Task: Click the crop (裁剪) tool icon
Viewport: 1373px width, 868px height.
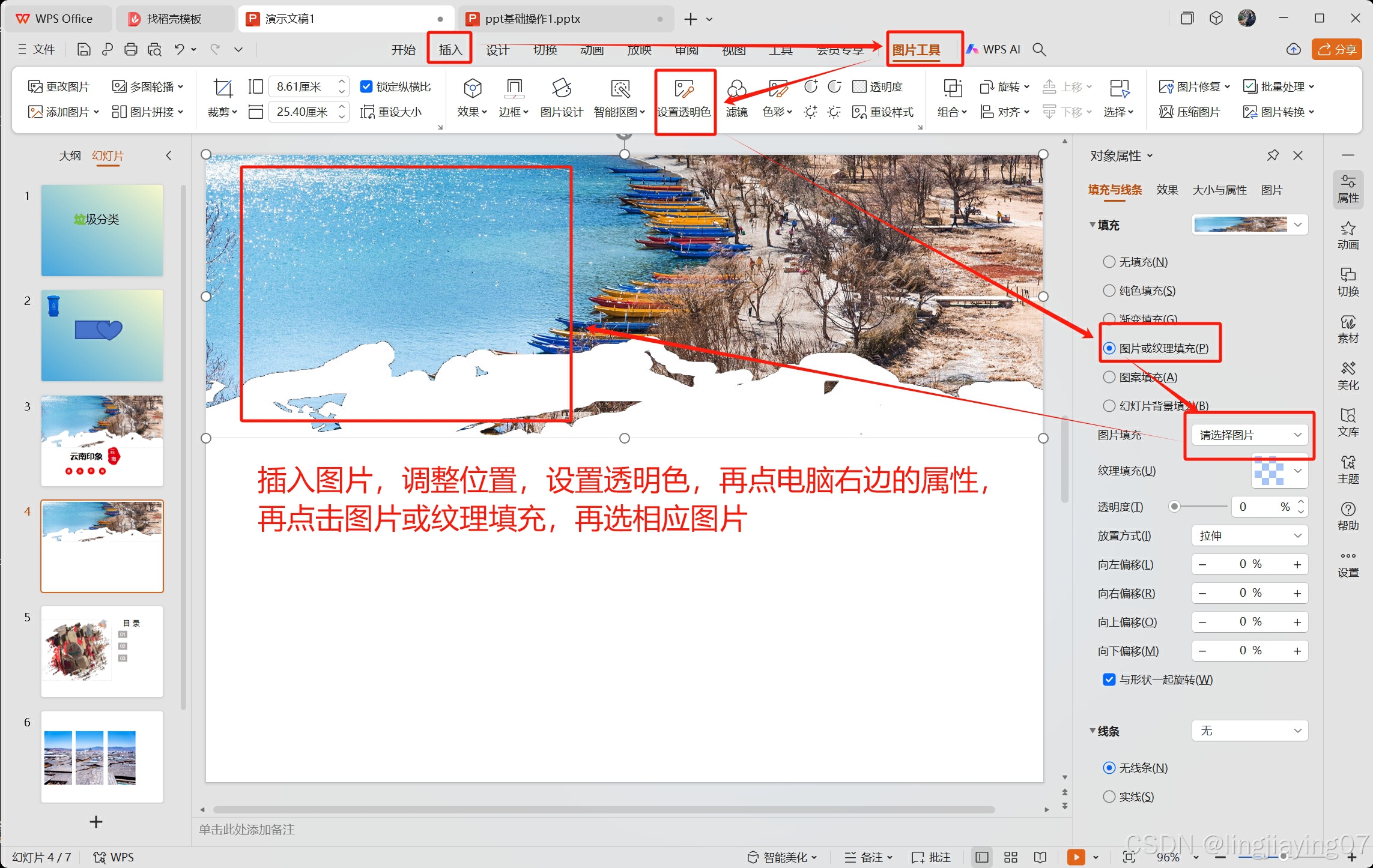Action: point(222,88)
